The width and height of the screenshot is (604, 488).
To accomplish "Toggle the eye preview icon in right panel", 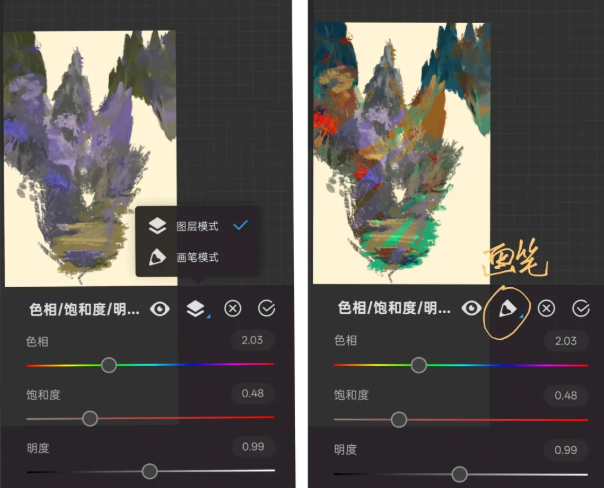I will 472,309.
